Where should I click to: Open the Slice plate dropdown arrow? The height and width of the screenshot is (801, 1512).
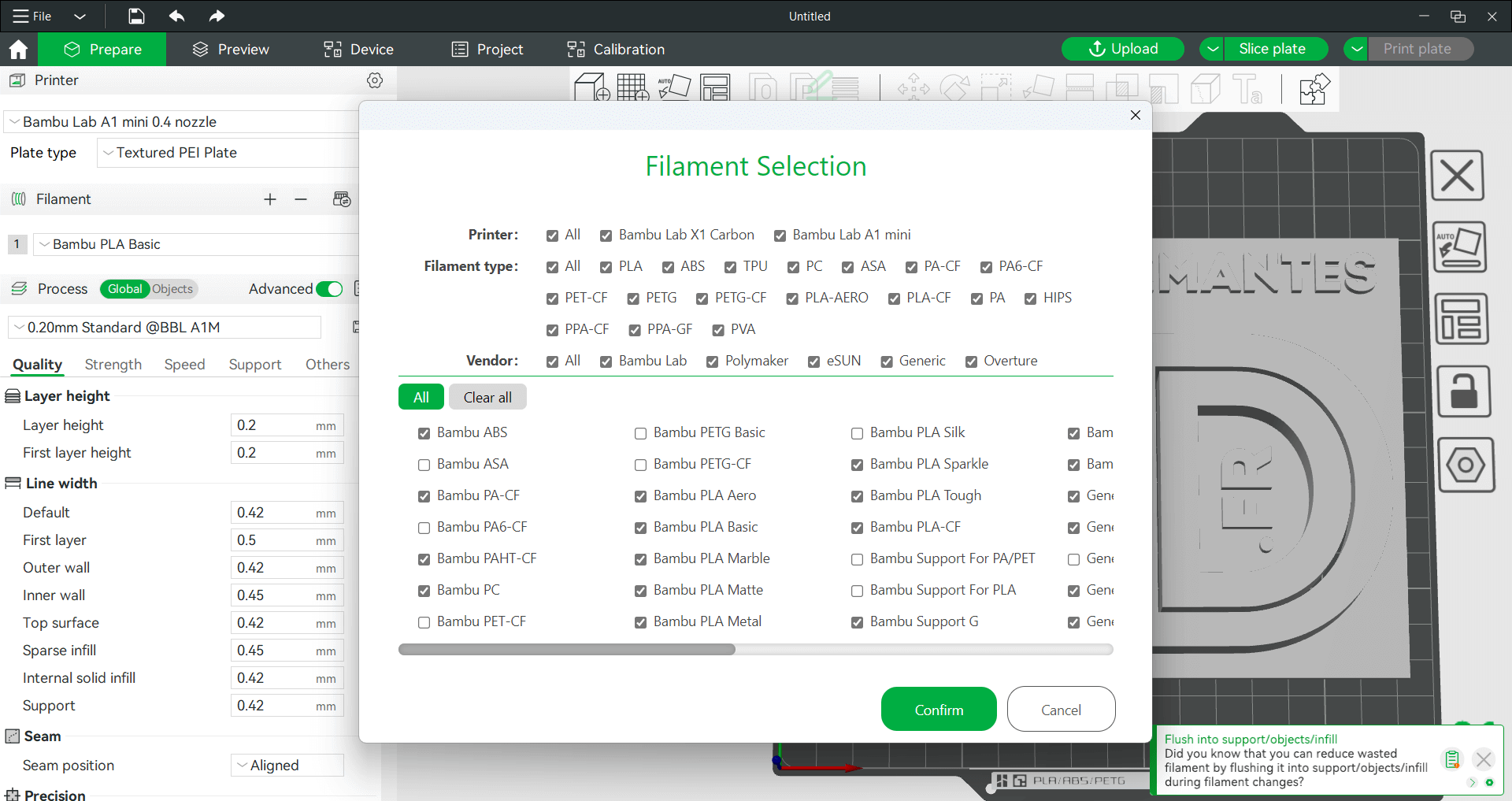(x=1213, y=49)
